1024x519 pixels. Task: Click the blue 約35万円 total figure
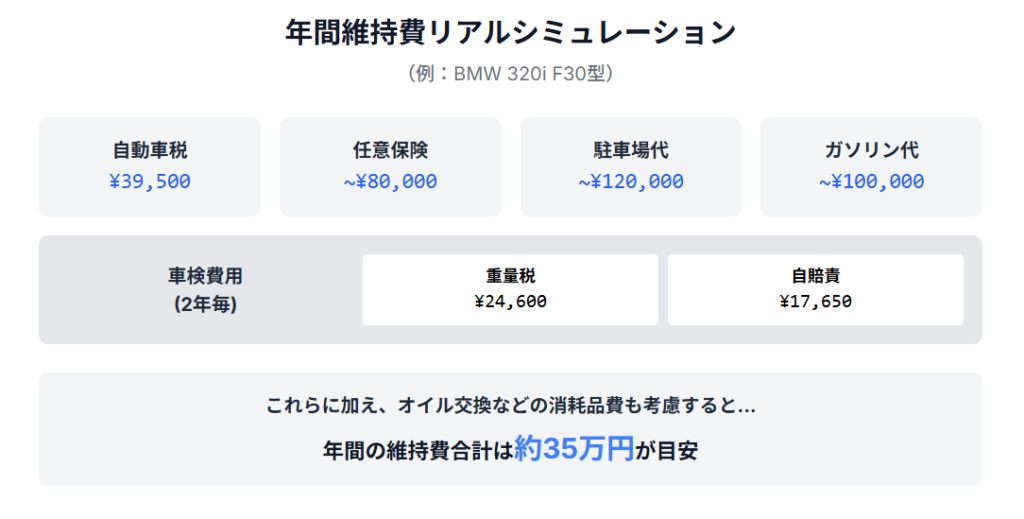[574, 448]
